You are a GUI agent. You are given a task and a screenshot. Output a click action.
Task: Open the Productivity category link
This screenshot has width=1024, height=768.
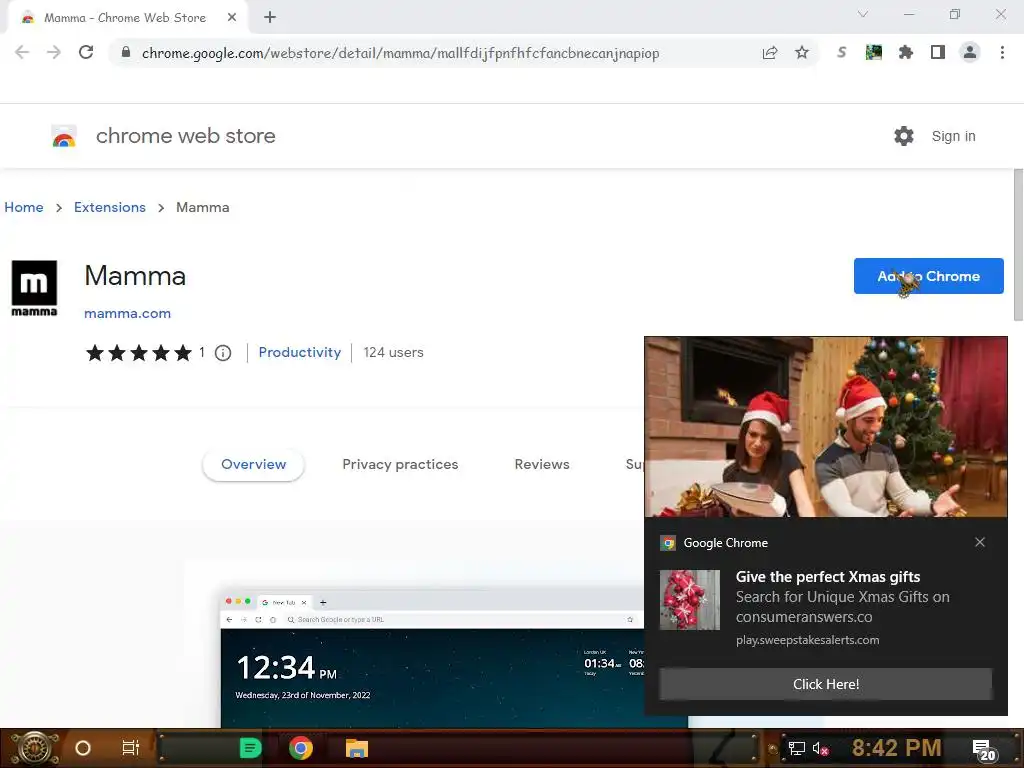coord(300,353)
